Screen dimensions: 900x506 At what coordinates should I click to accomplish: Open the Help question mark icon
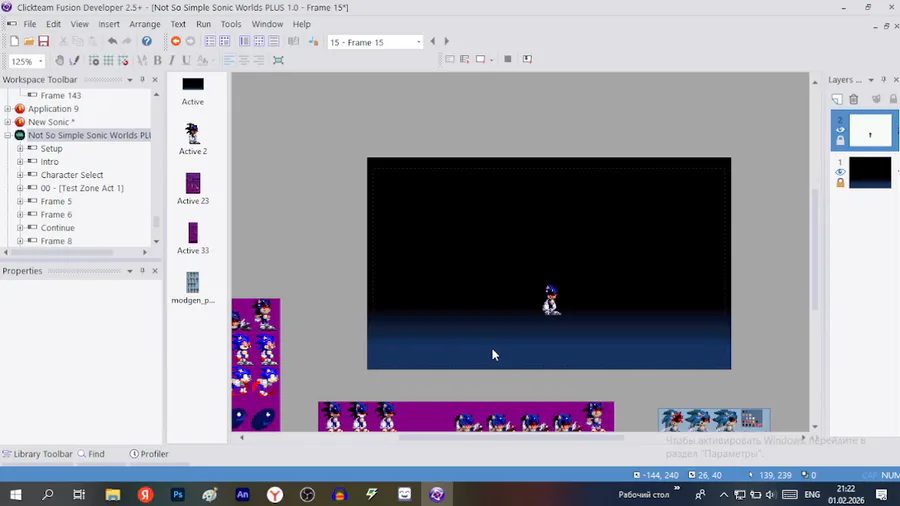[147, 41]
